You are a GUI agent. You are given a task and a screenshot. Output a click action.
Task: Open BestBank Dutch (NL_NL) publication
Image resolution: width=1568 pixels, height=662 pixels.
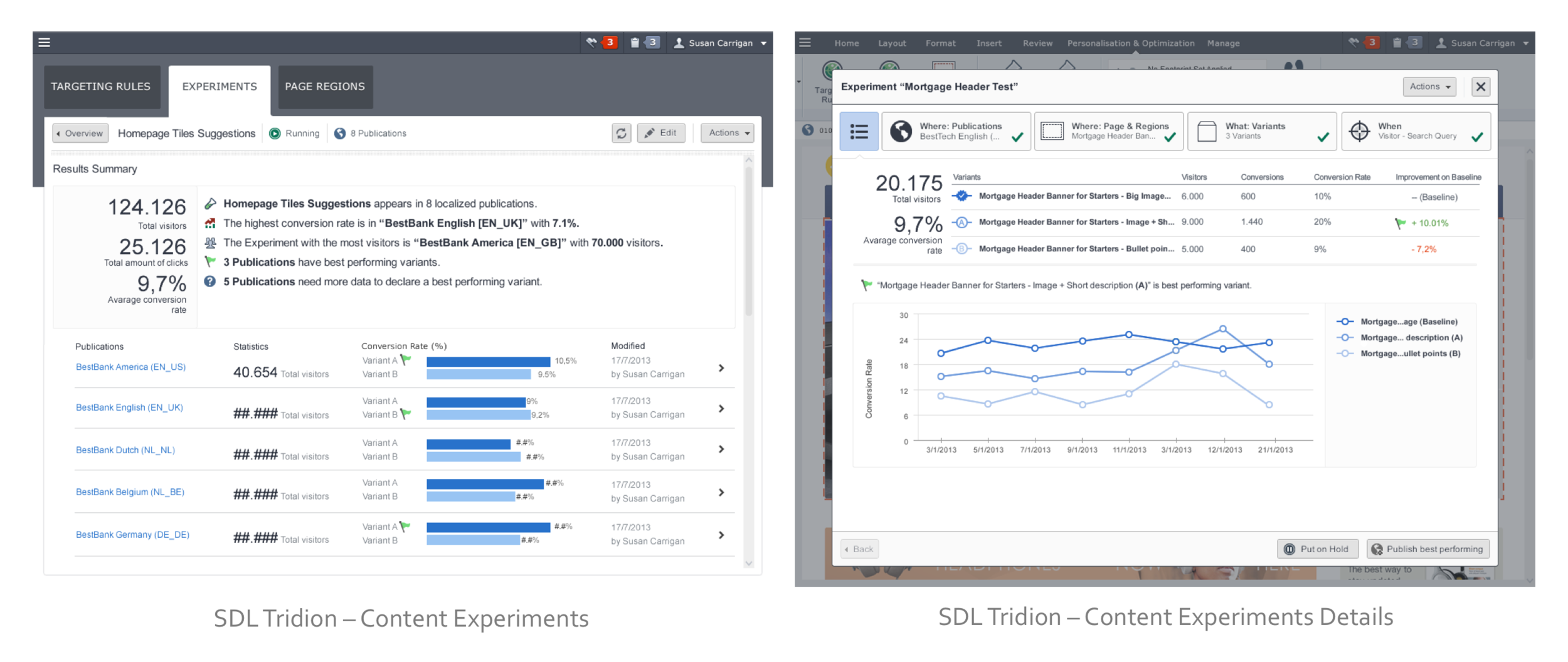125,450
